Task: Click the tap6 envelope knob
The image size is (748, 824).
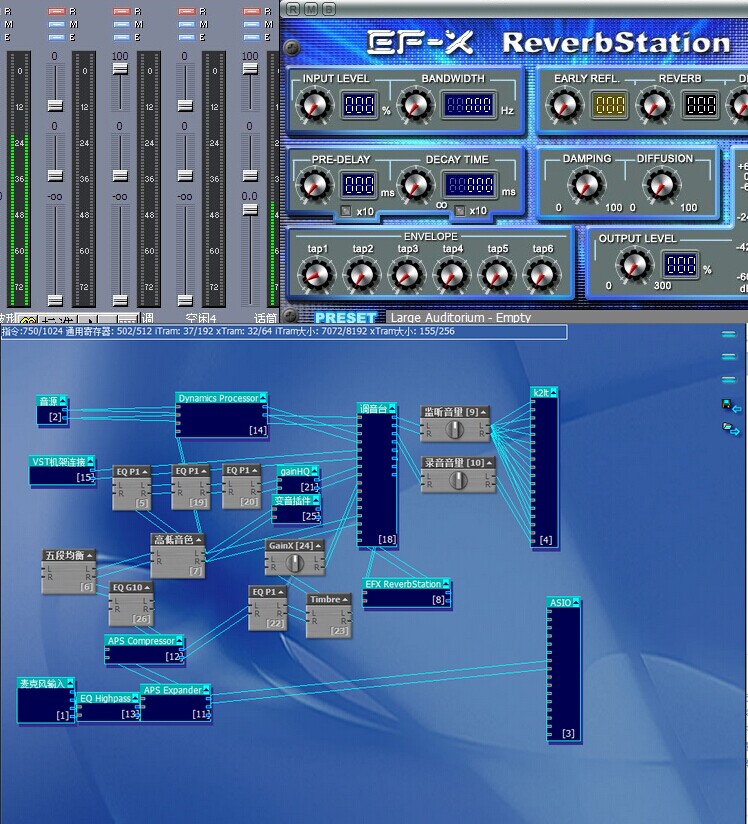Action: (542, 275)
